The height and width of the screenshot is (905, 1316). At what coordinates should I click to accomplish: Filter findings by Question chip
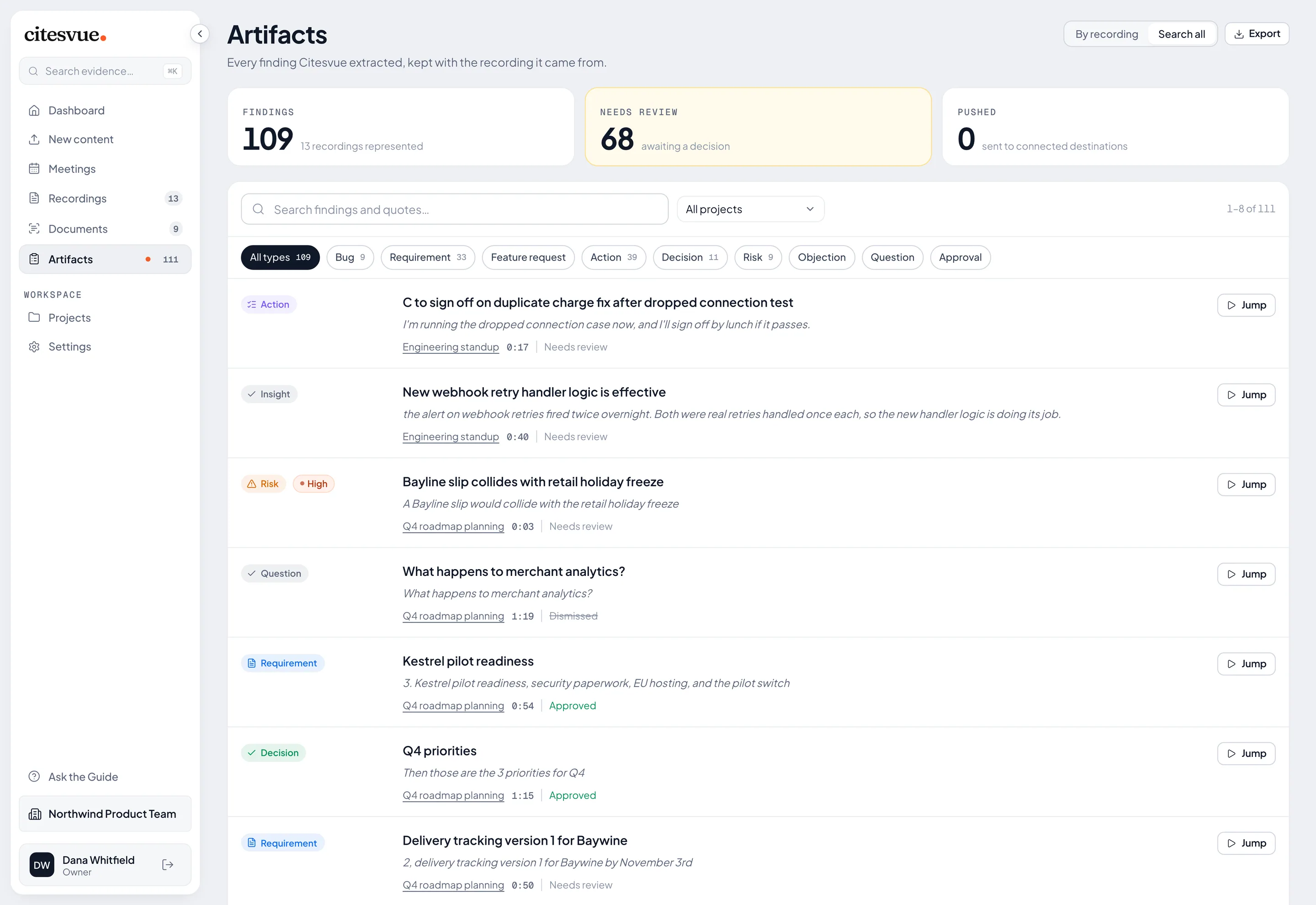tap(892, 257)
